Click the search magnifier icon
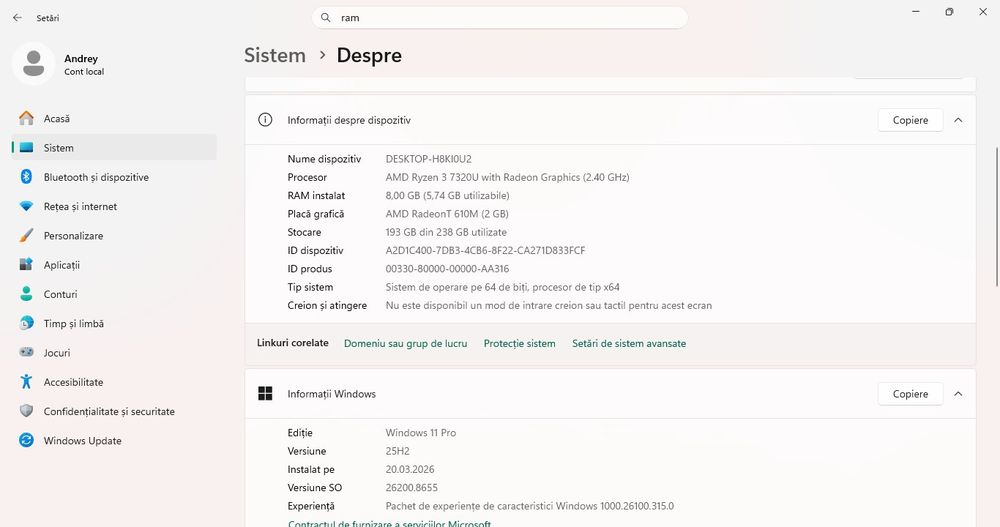Screen dimensions: 1000x527 (x=325, y=18)
